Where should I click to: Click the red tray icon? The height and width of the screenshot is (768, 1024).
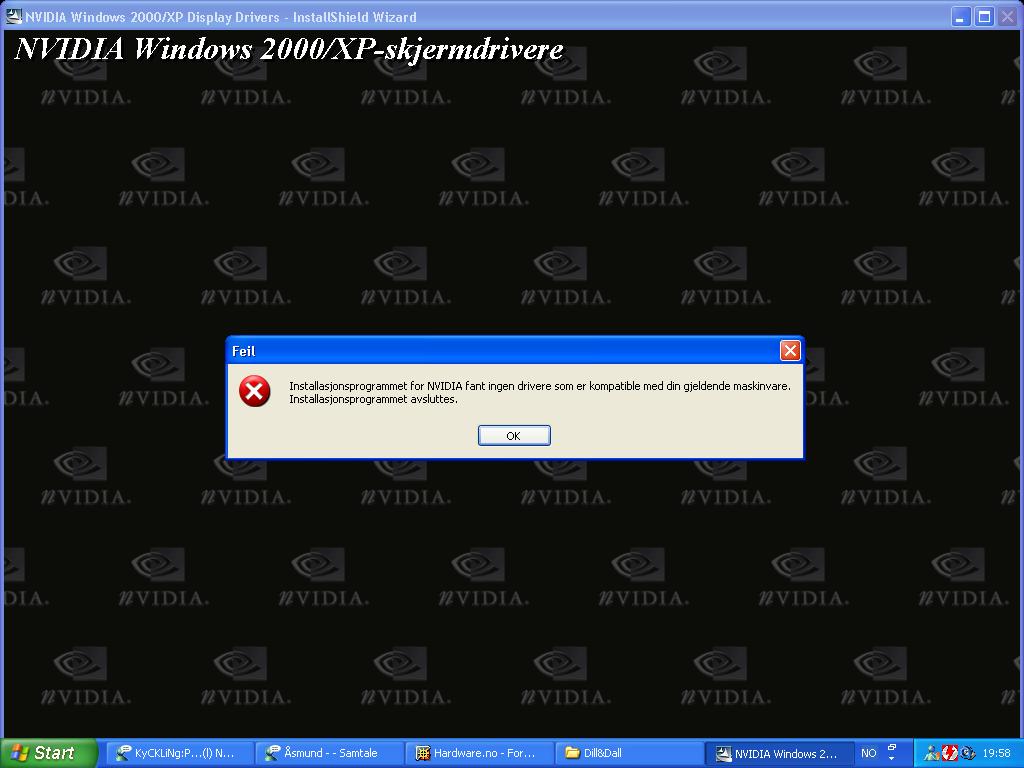click(949, 754)
